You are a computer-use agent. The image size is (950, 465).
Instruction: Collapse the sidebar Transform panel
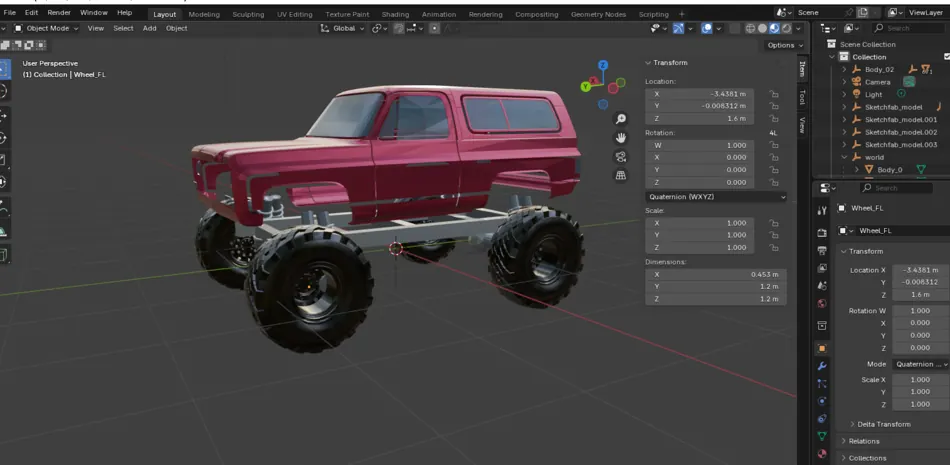[x=666, y=62]
